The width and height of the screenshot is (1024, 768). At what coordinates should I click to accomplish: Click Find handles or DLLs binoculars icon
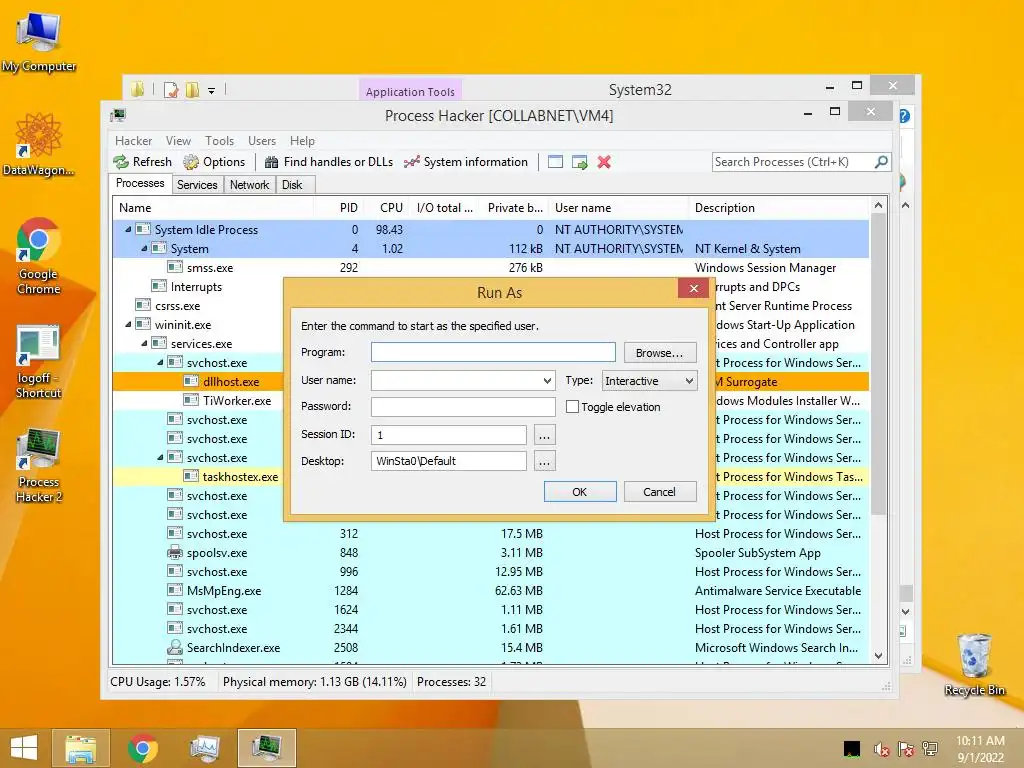coord(271,162)
